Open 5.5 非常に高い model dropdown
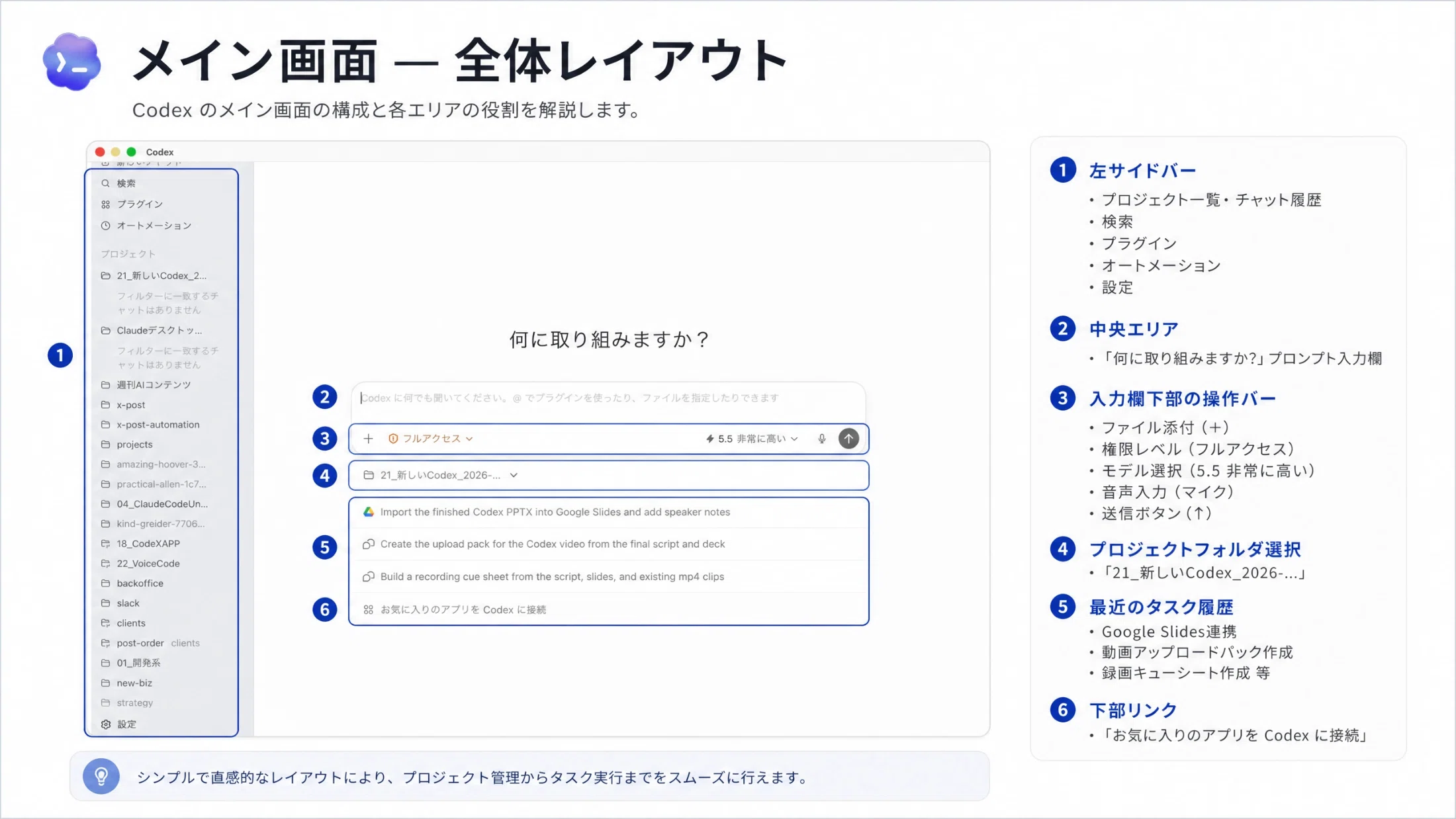The width and height of the screenshot is (1456, 819). click(x=752, y=439)
